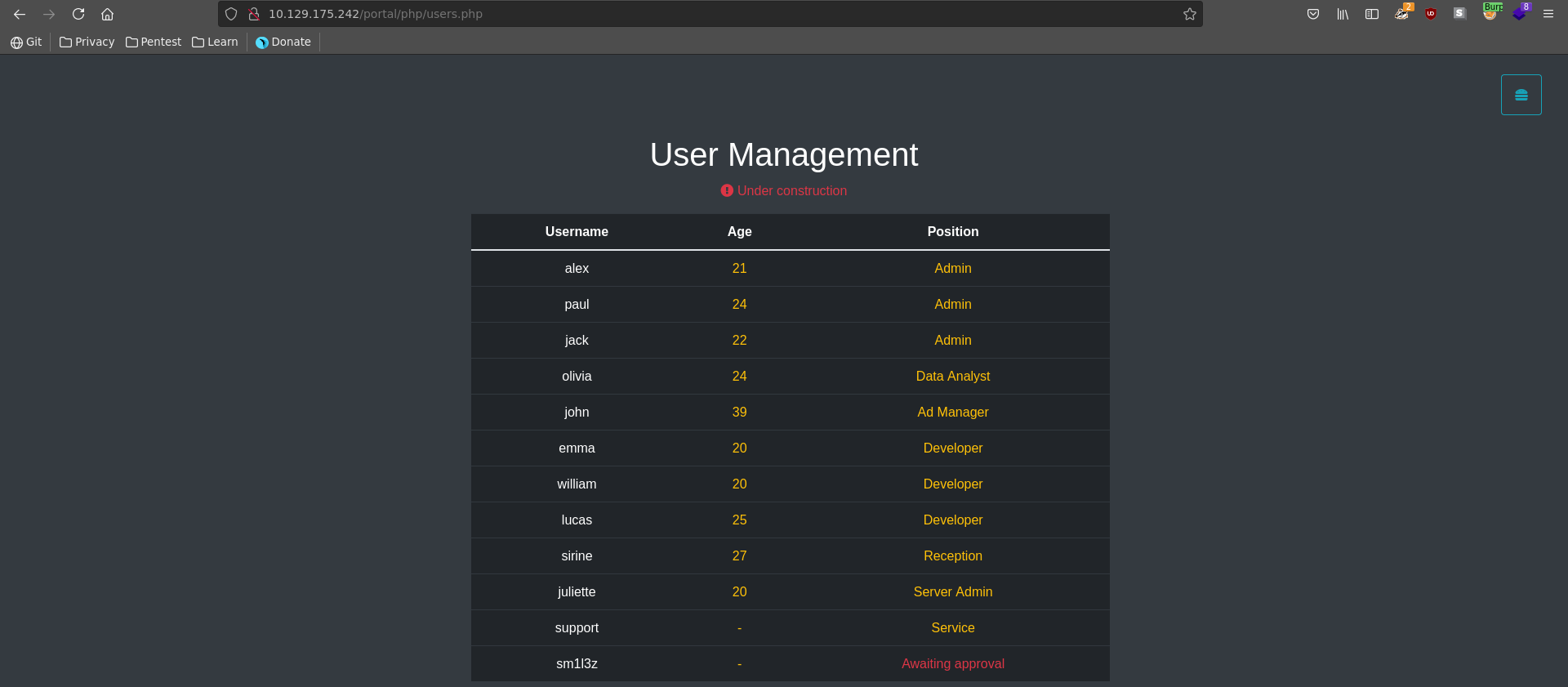Open the Privacy Badger extension

[x=1401, y=14]
